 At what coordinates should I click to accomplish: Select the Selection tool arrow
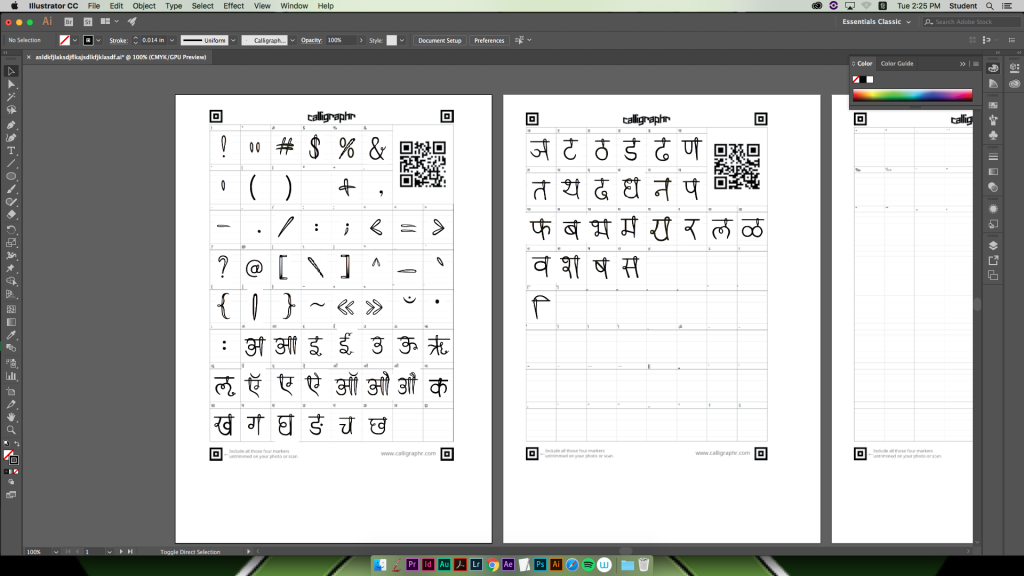click(11, 71)
